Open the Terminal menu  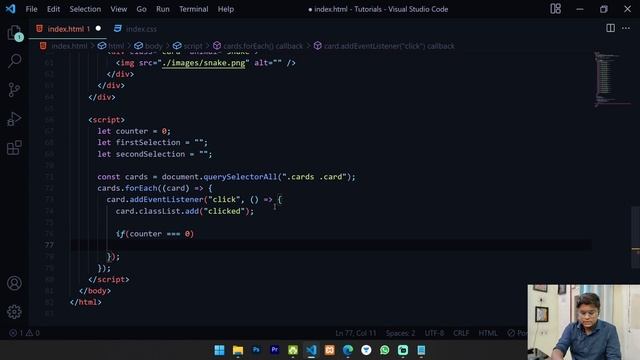click(x=193, y=9)
